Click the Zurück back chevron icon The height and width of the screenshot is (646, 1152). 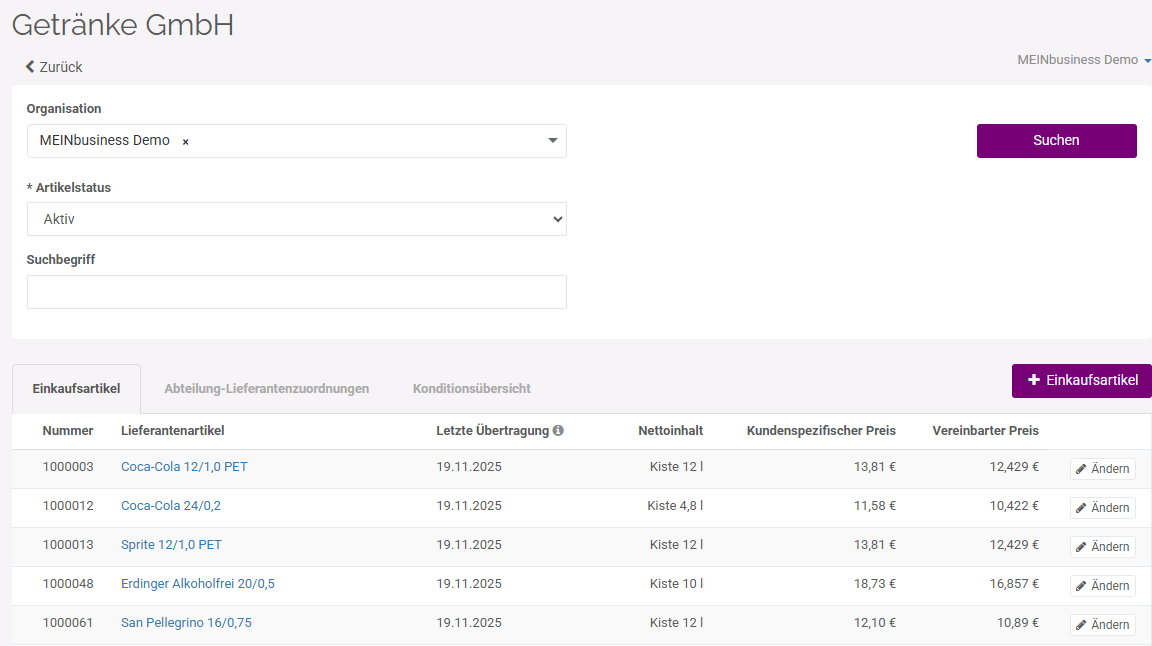[30, 67]
